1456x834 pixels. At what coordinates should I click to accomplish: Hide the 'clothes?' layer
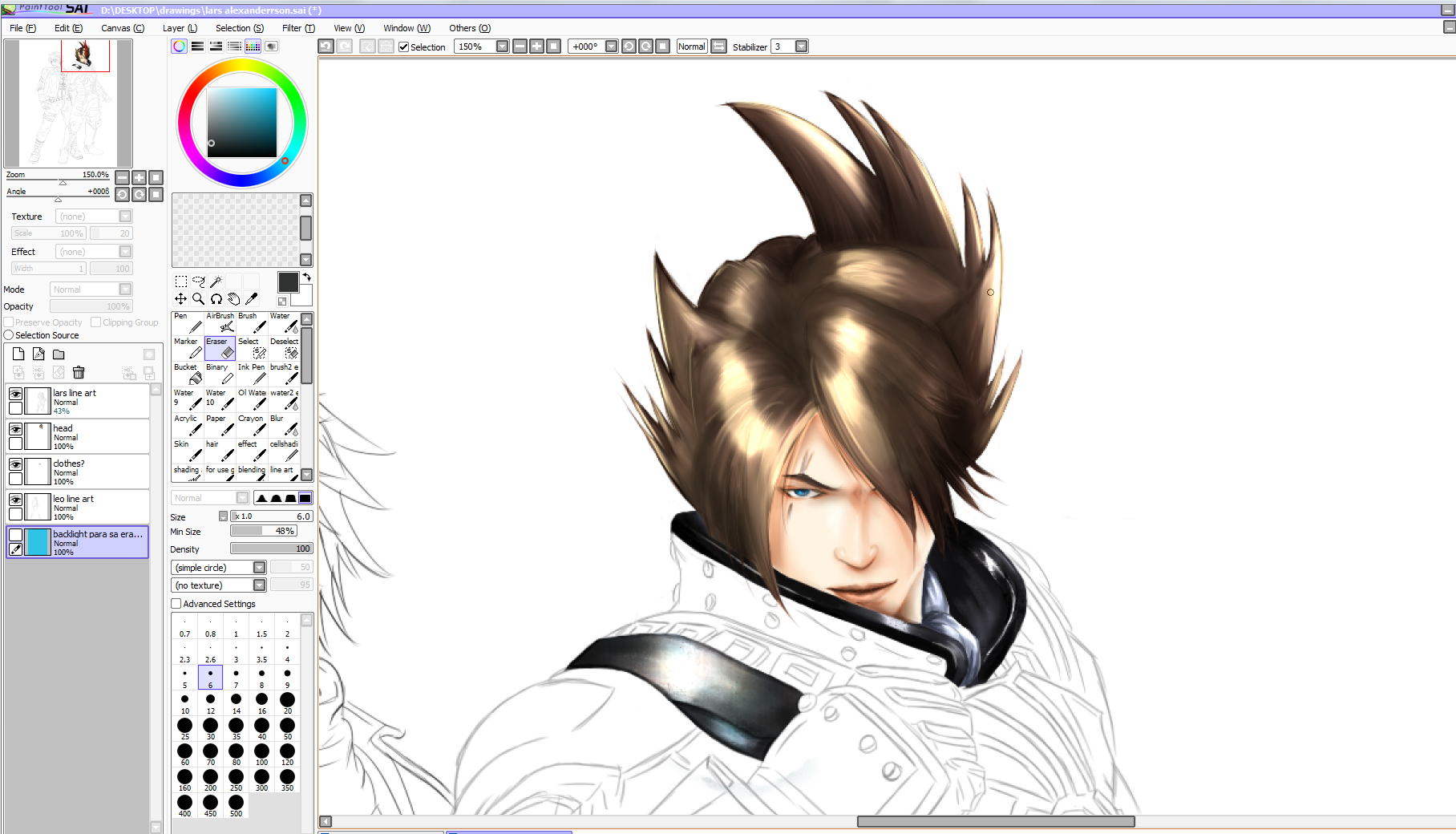15,464
